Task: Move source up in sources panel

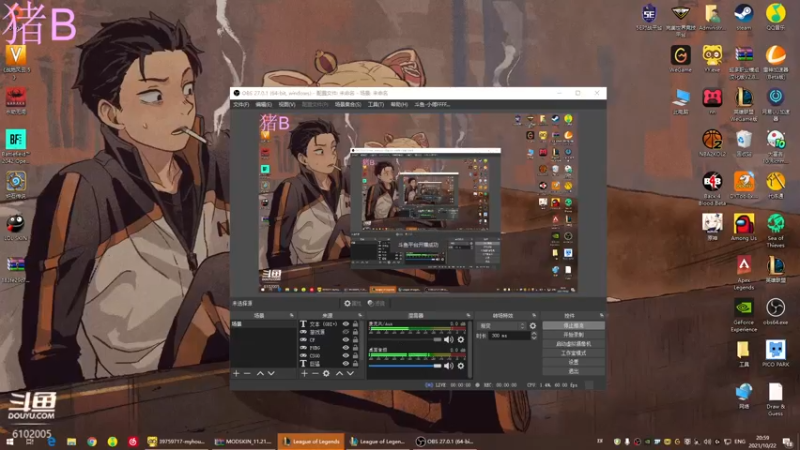Action: click(339, 373)
